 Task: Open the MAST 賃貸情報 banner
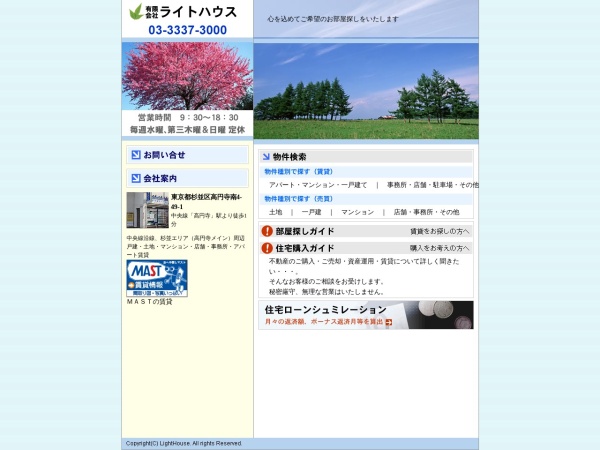coord(157,278)
